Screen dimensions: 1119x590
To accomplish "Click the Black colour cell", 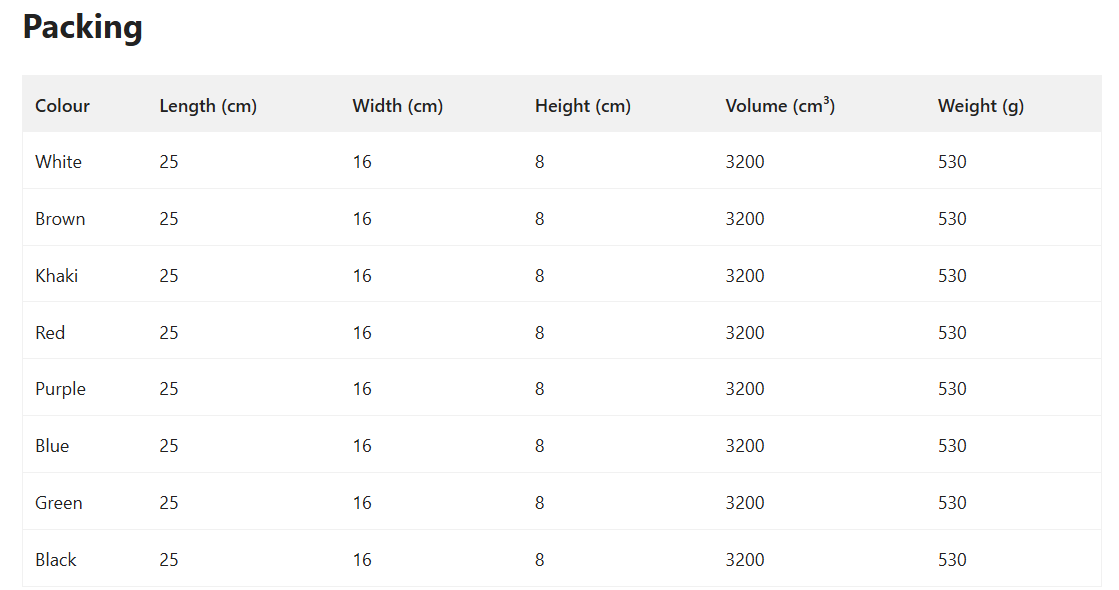I will coord(56,560).
